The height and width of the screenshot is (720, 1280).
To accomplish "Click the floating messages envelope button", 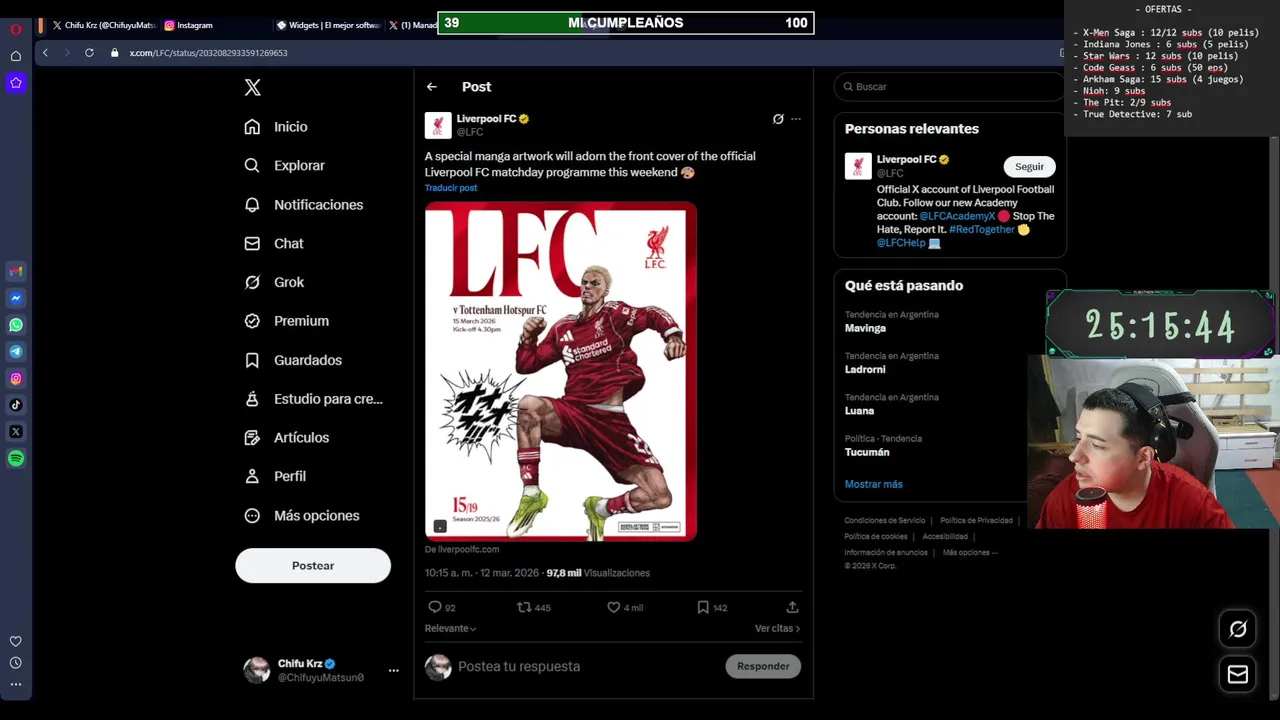I will 1238,675.
